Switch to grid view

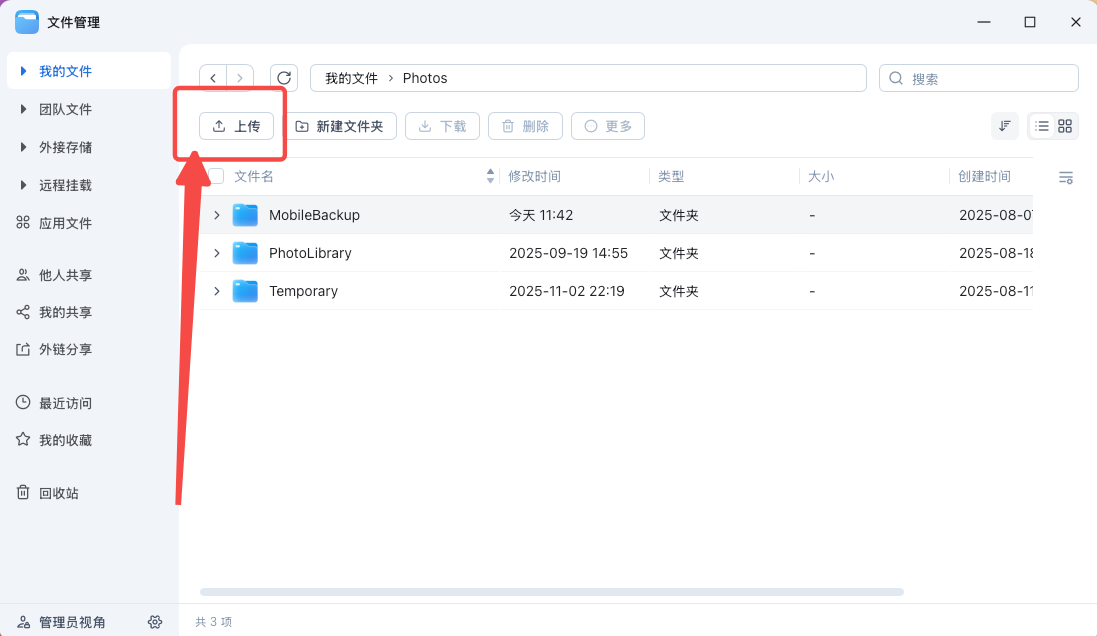[x=1065, y=126]
